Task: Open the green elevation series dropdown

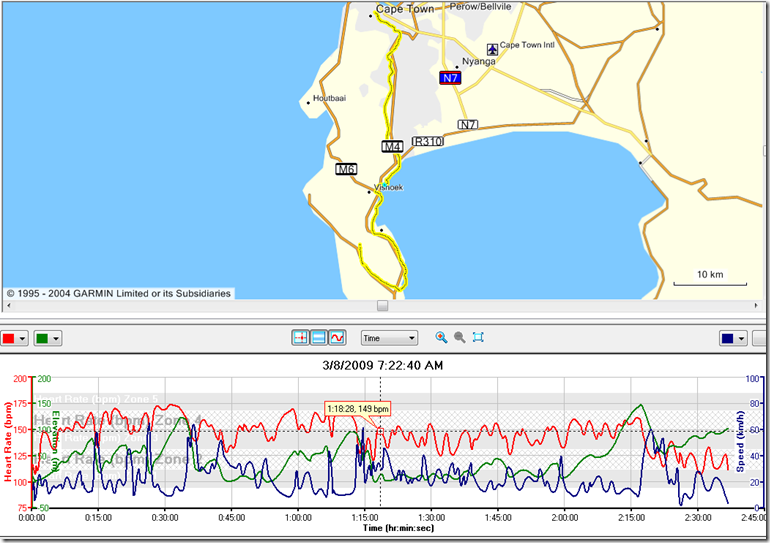Action: pyautogui.click(x=48, y=338)
